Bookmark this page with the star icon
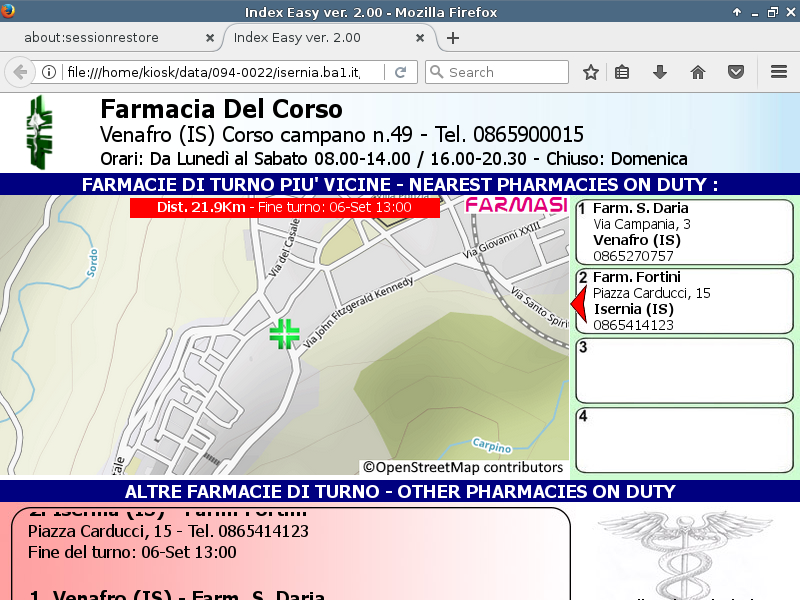 pos(591,72)
